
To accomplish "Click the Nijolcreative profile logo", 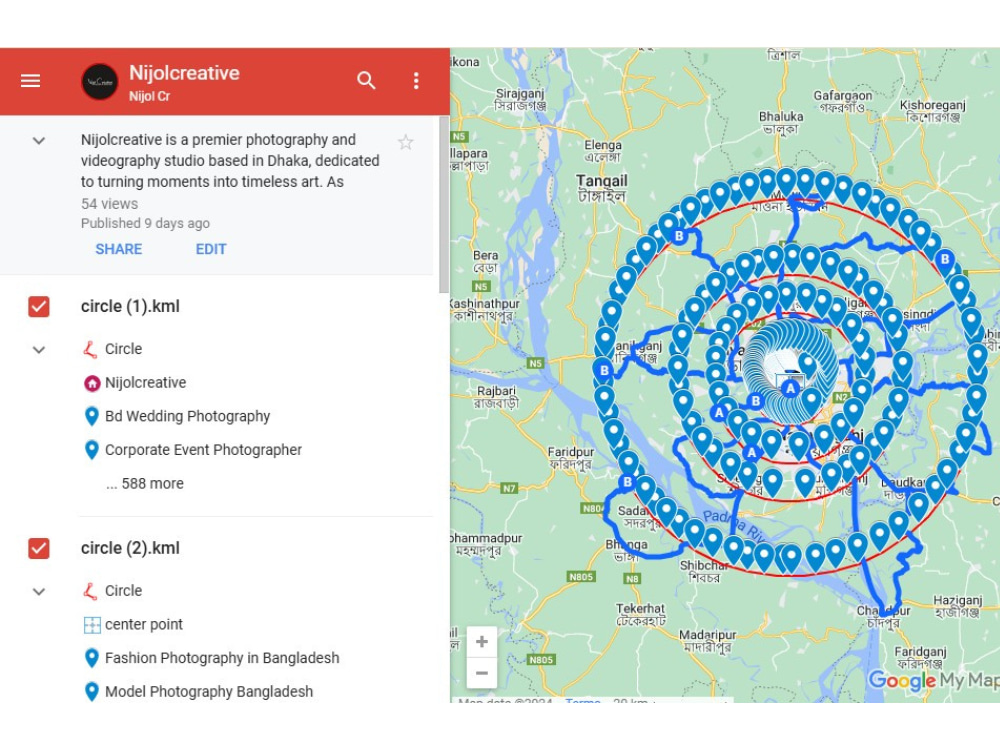I will pyautogui.click(x=99, y=82).
